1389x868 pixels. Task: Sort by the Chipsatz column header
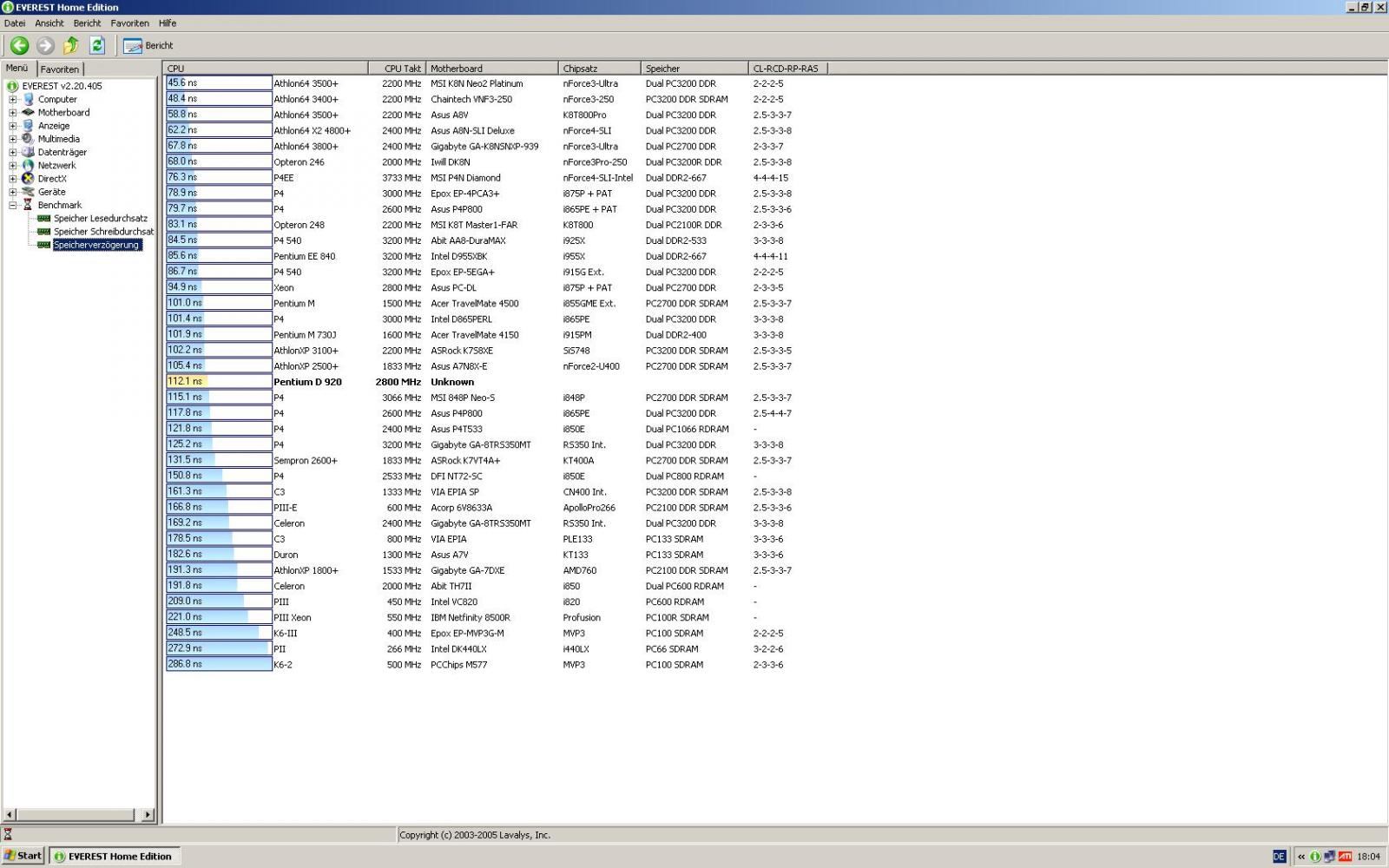599,68
